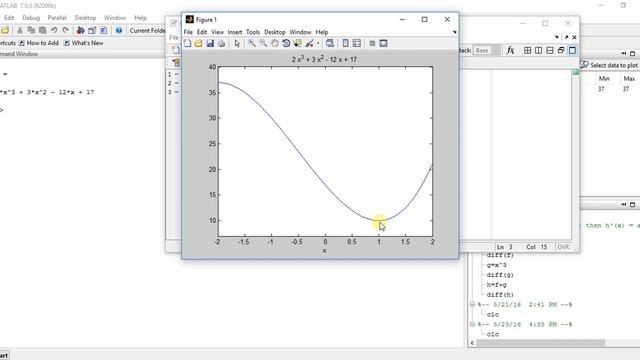Viewport: 640px width, 360px height.
Task: Select the Zoom In magnifier tool
Action: (x=252, y=43)
